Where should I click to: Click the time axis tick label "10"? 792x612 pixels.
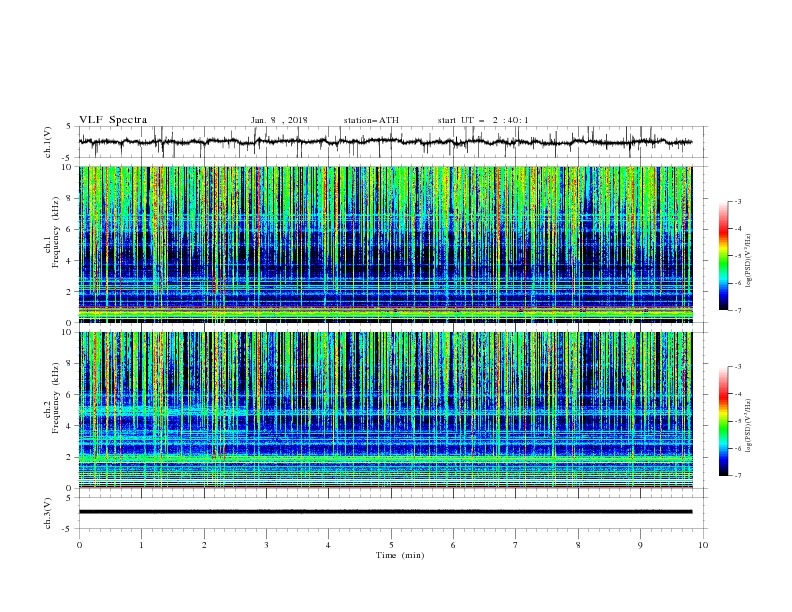[x=703, y=545]
